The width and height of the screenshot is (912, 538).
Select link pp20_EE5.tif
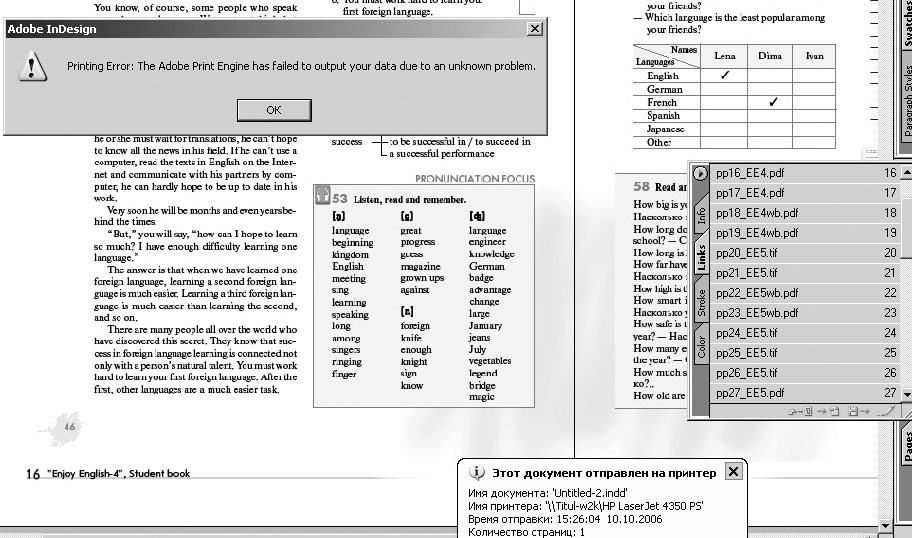click(806, 253)
